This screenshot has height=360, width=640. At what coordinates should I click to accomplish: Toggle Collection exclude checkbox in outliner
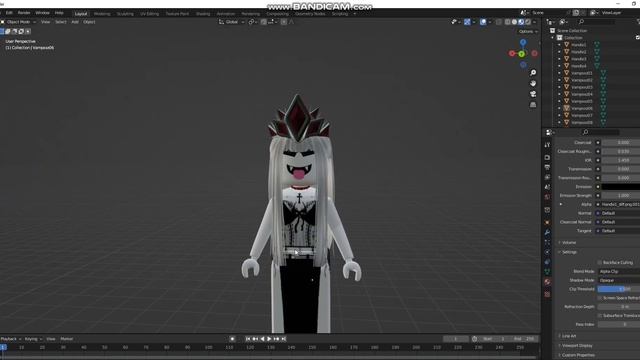[638, 38]
